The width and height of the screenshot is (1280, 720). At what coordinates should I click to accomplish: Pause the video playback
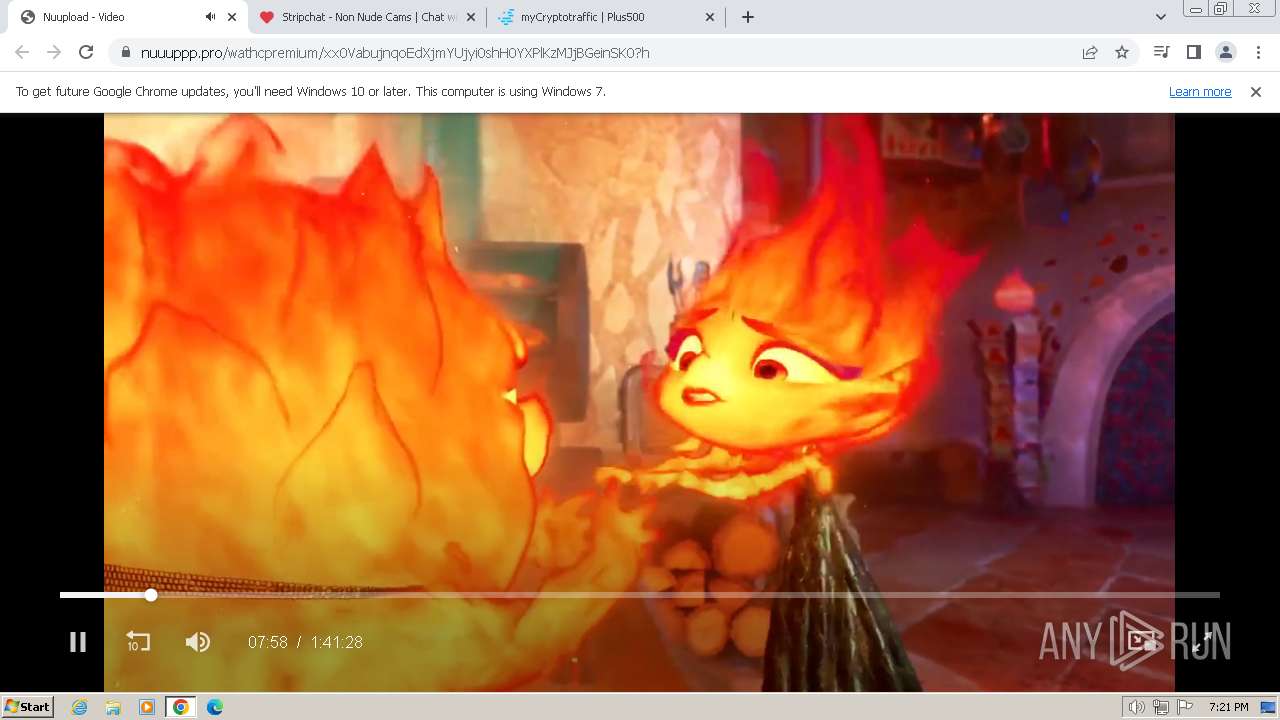pyautogui.click(x=78, y=642)
